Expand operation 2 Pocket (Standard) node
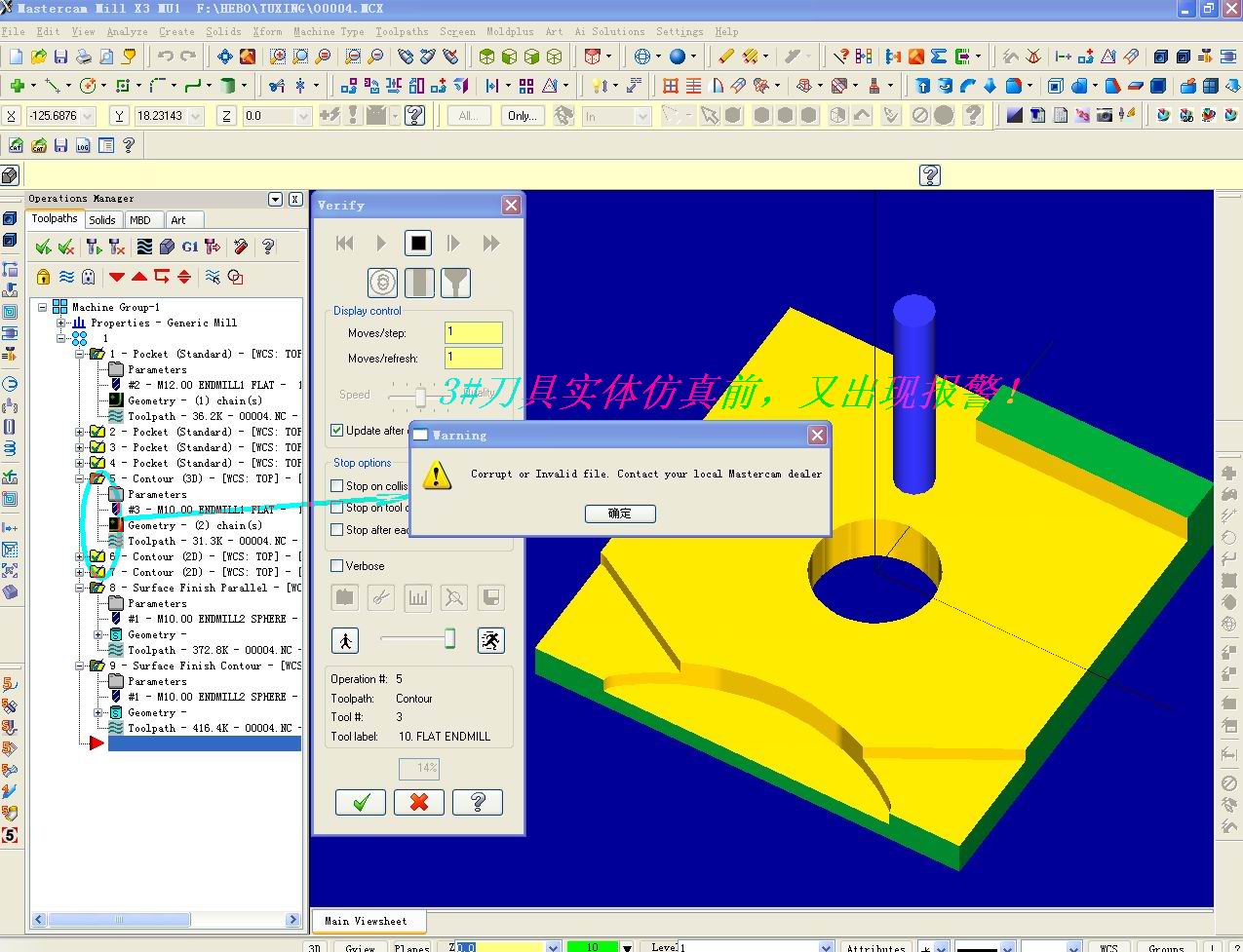 (80, 432)
